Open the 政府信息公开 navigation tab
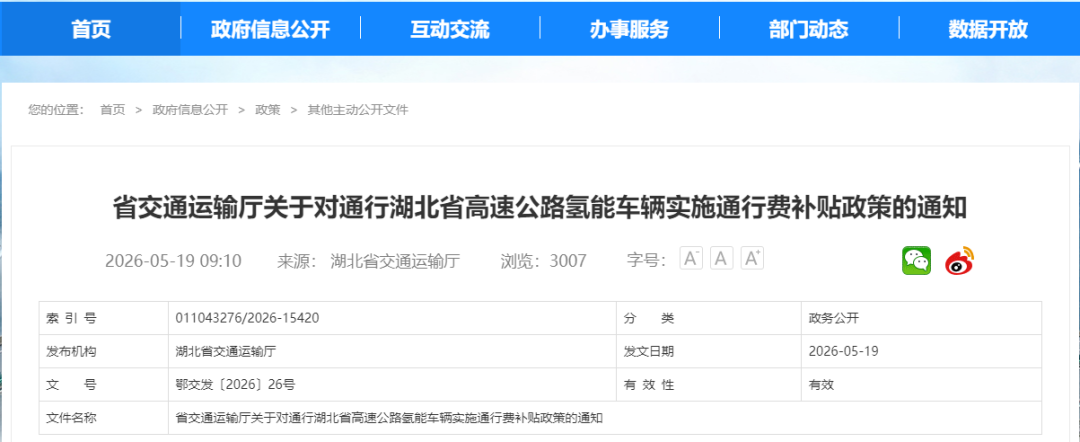The width and height of the screenshot is (1080, 442). 270,29
